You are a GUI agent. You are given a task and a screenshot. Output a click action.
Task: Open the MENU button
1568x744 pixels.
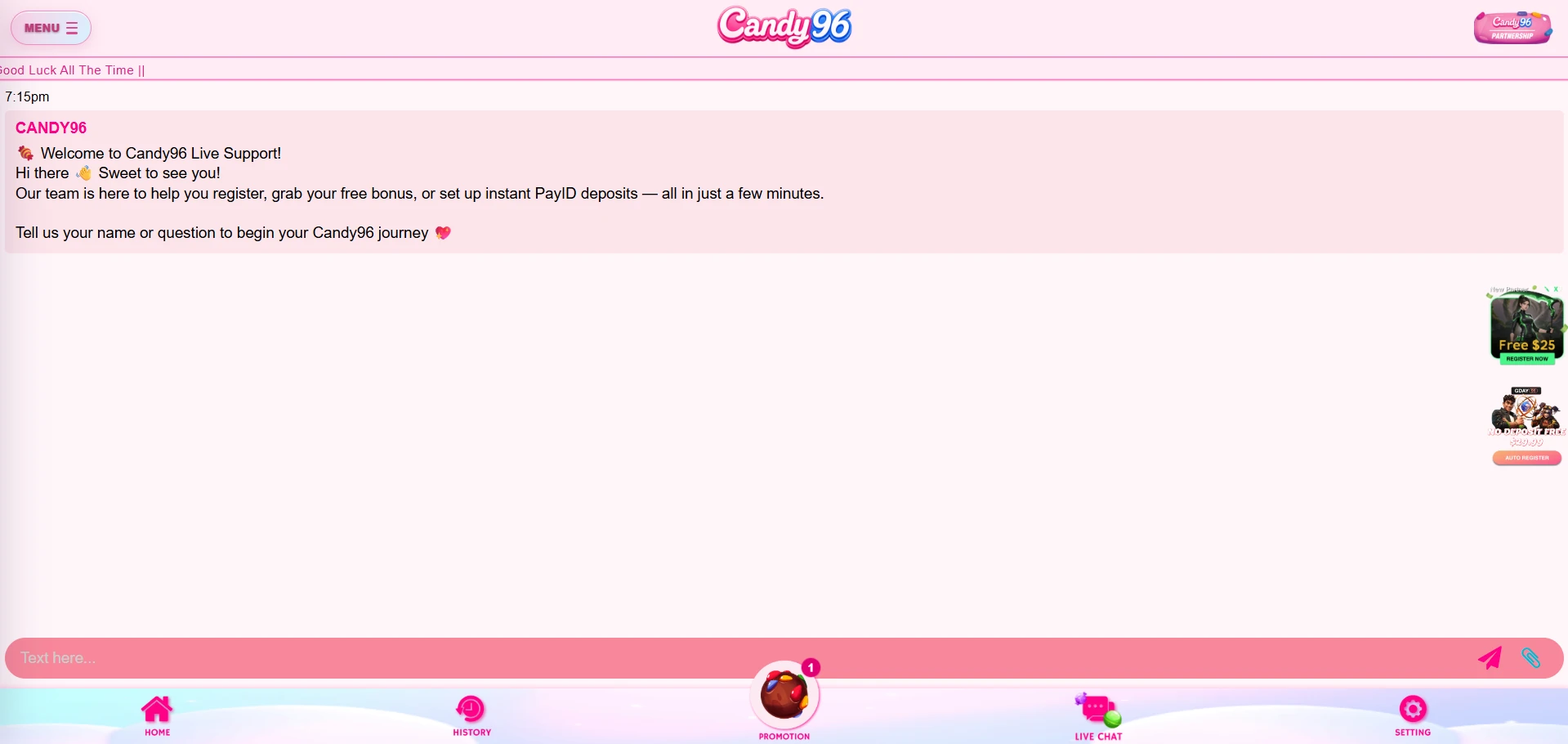tap(51, 28)
